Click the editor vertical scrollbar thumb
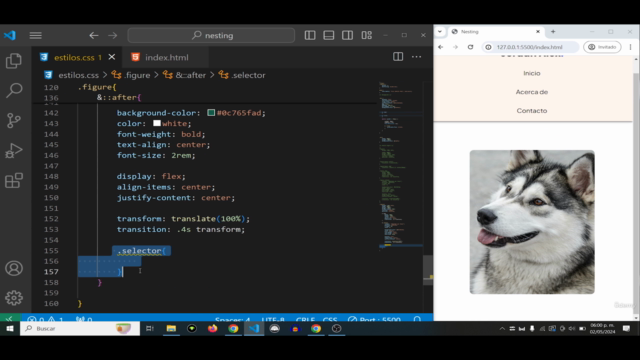 click(x=428, y=269)
